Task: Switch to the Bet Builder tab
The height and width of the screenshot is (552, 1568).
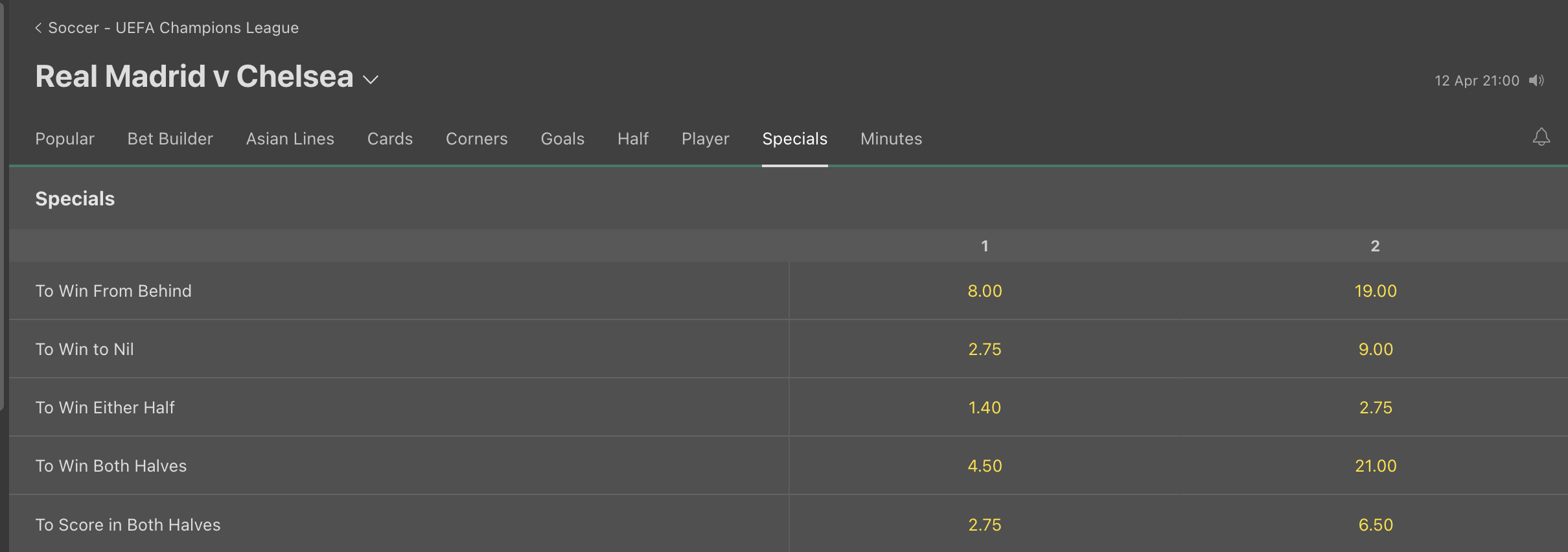Action: [x=170, y=139]
